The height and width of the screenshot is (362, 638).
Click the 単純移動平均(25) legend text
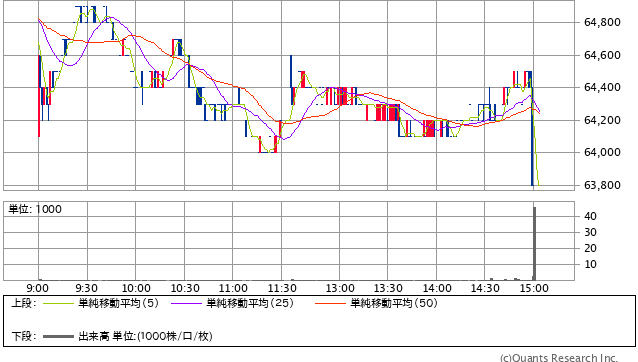pyautogui.click(x=250, y=303)
